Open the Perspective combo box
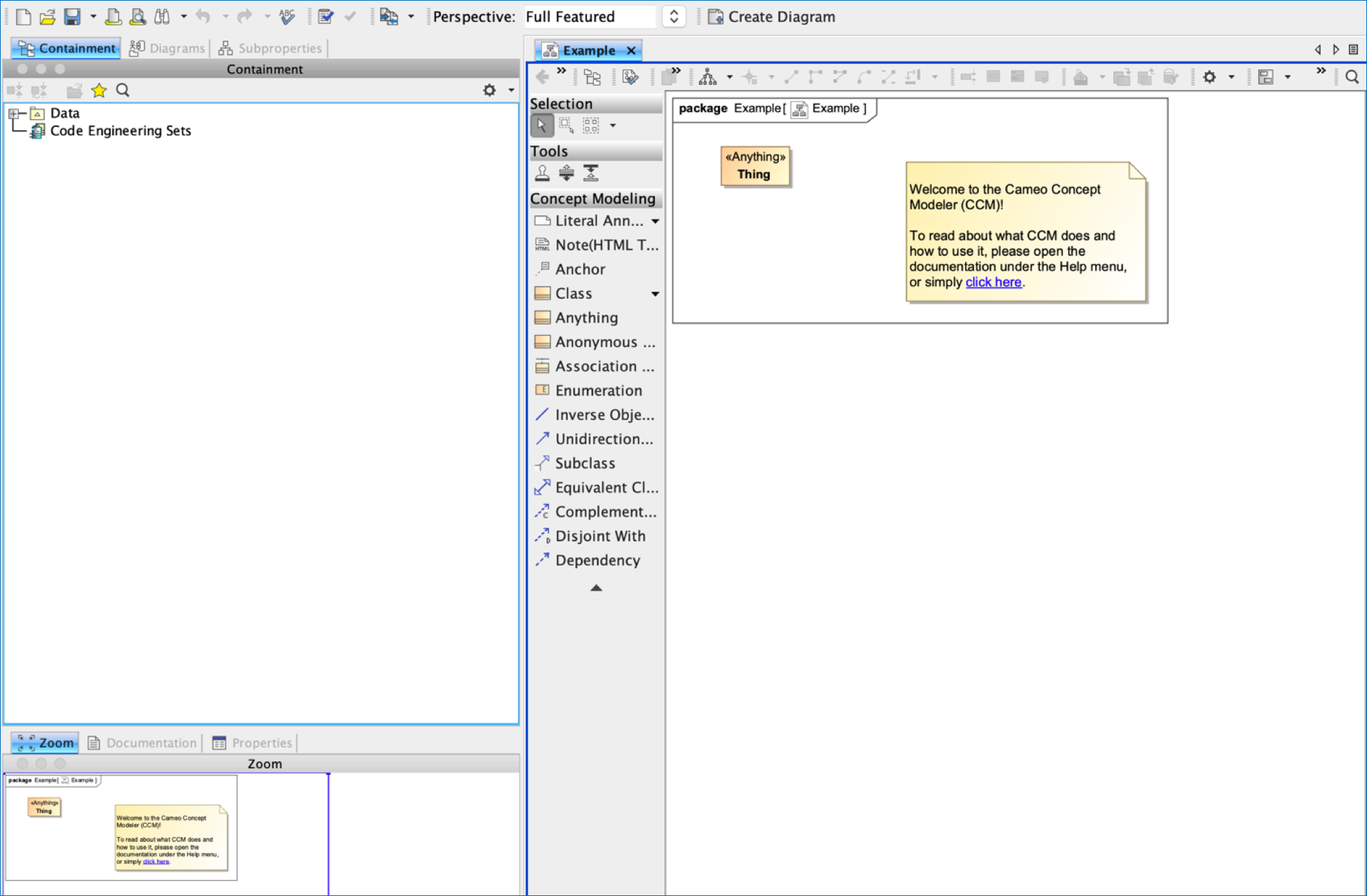The width and height of the screenshot is (1367, 896). [x=673, y=17]
